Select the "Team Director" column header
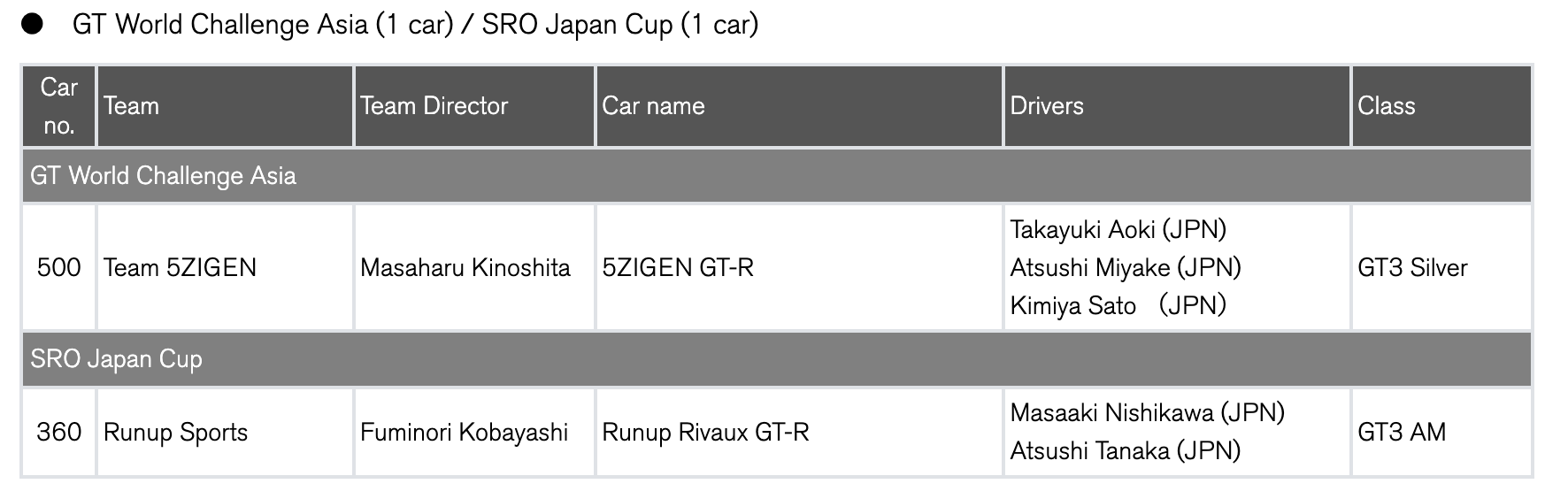 click(434, 106)
